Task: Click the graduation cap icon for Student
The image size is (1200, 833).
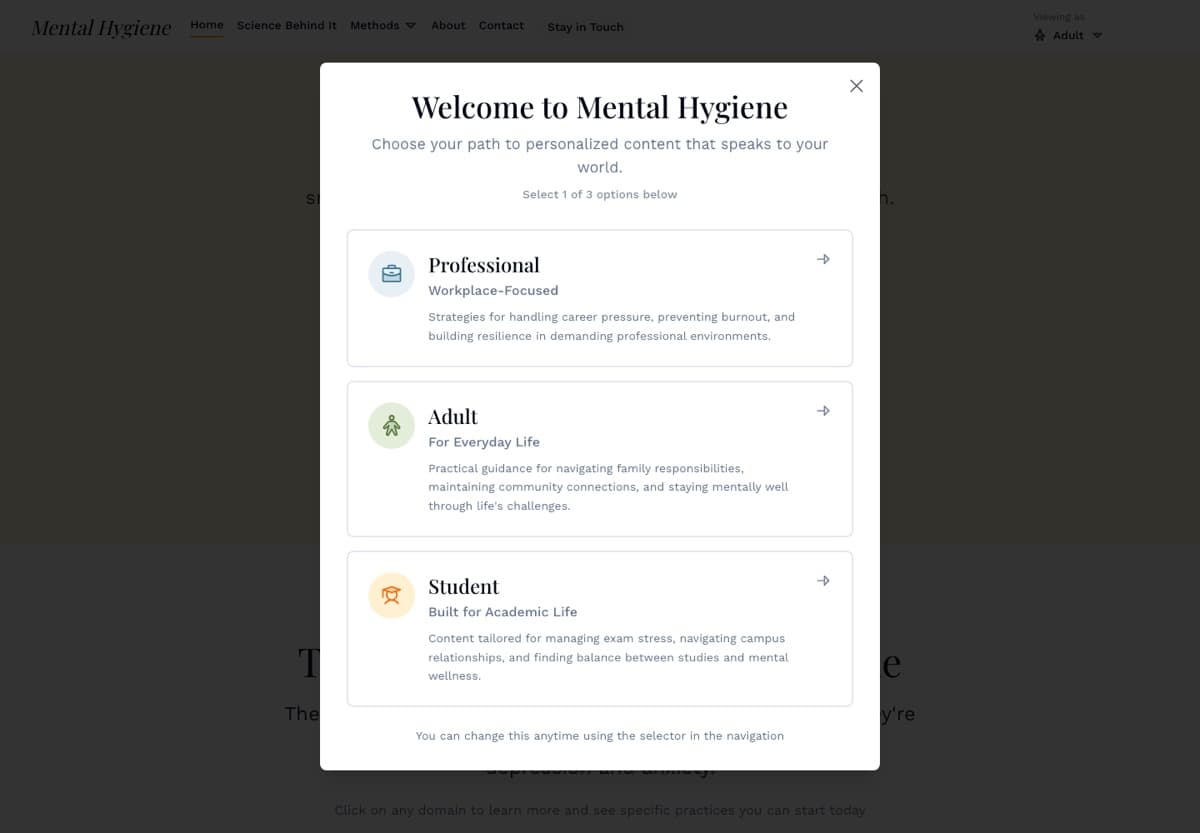Action: pyautogui.click(x=392, y=596)
